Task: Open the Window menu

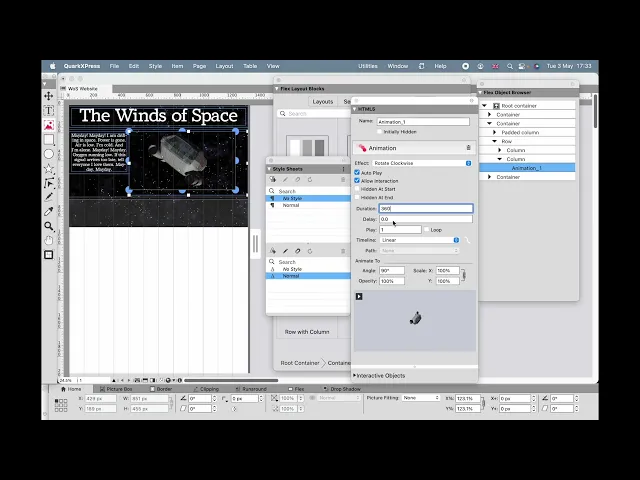Action: (x=398, y=66)
